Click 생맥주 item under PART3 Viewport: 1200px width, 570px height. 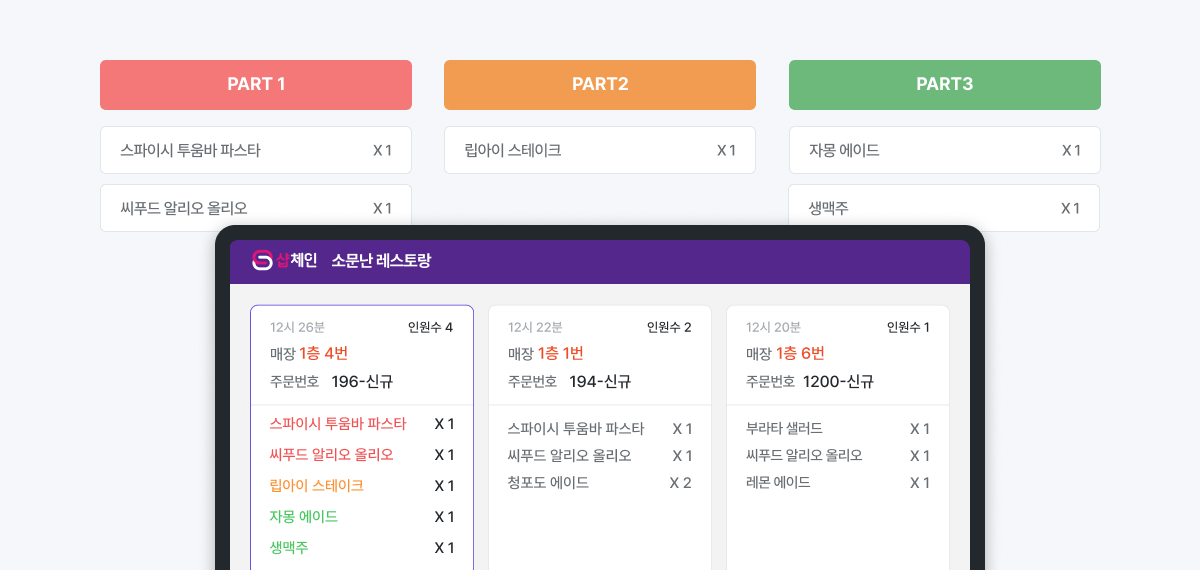point(944,208)
